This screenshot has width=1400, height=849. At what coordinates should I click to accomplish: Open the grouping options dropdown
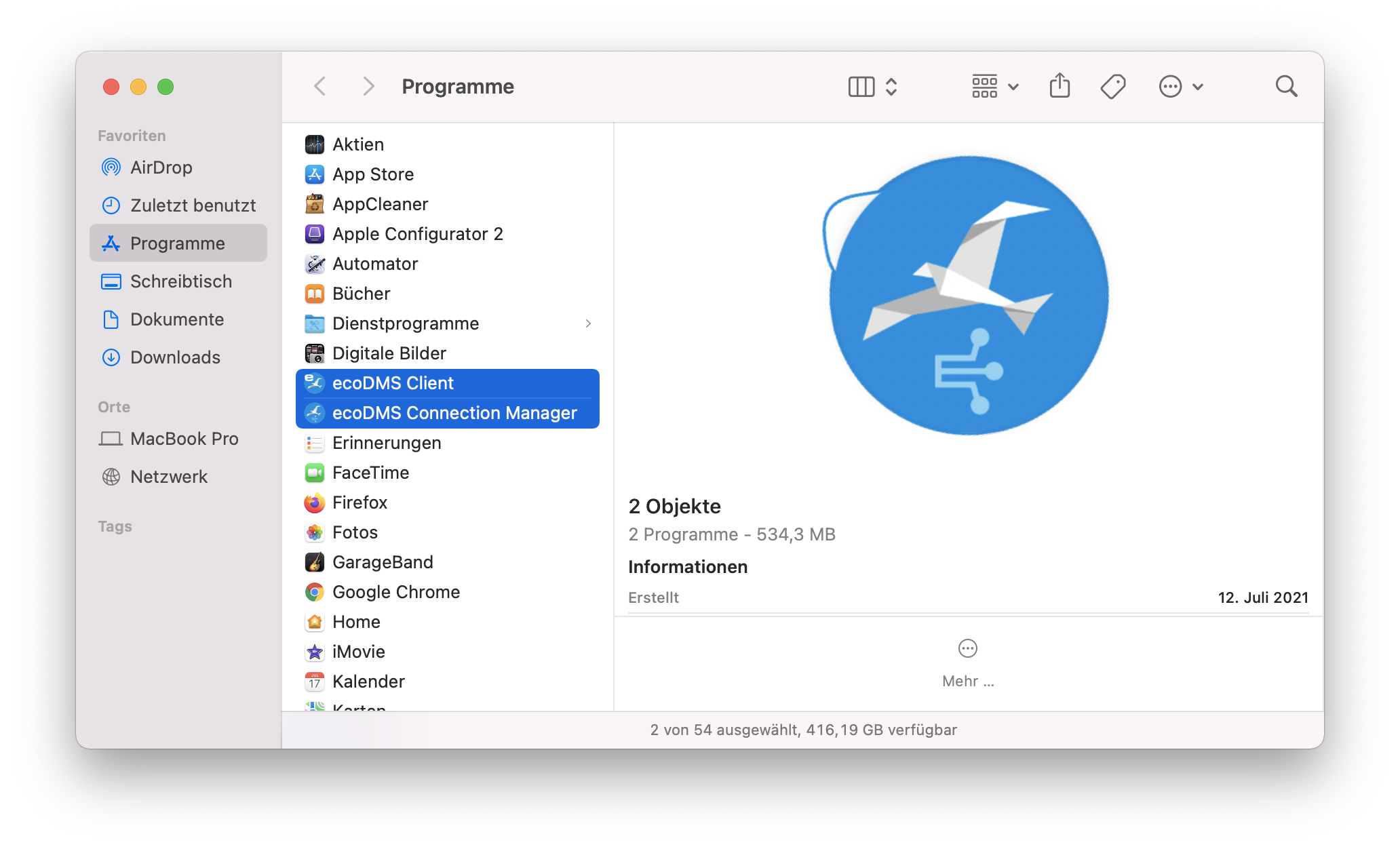point(994,86)
